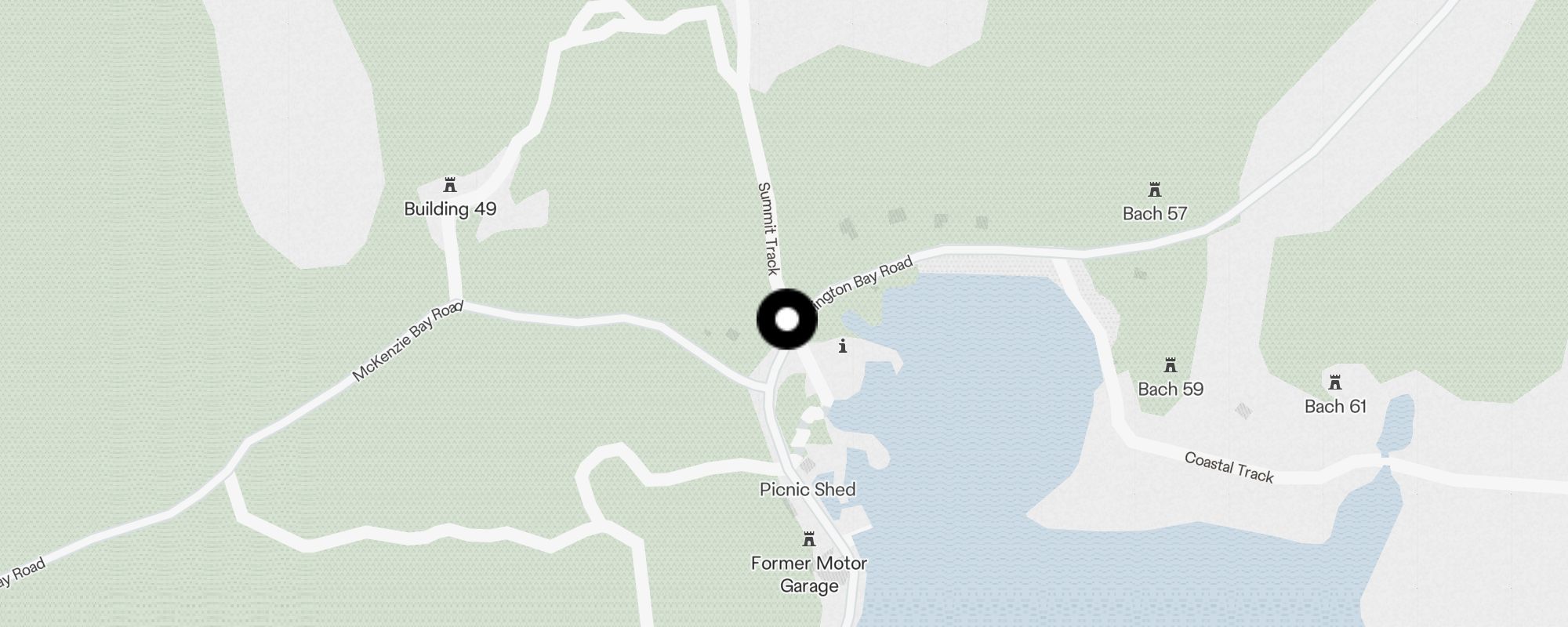The image size is (1568, 627).
Task: Open the Former Motor Garage label
Action: [809, 574]
